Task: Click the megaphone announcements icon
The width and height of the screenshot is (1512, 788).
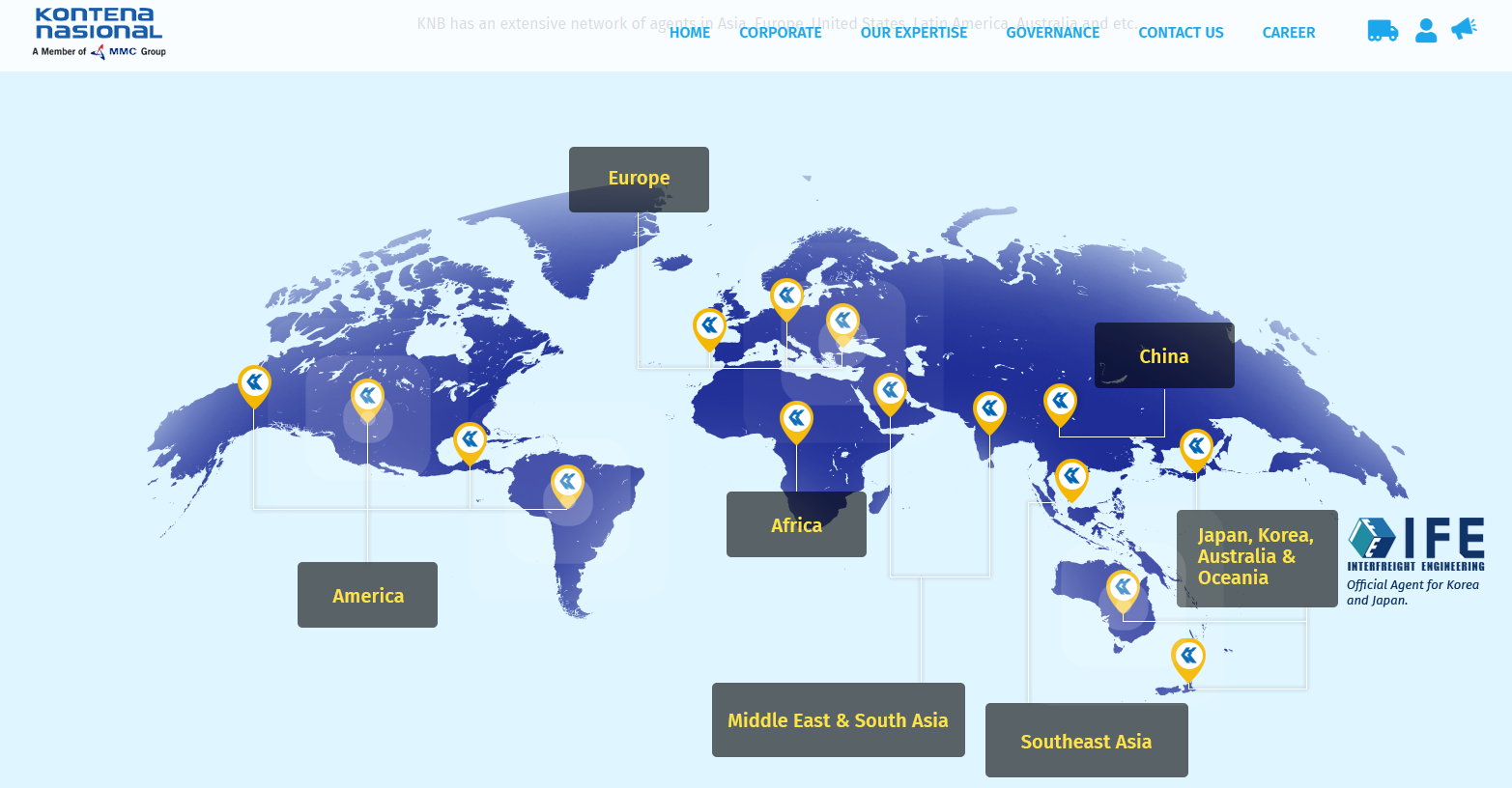Action: [1464, 30]
